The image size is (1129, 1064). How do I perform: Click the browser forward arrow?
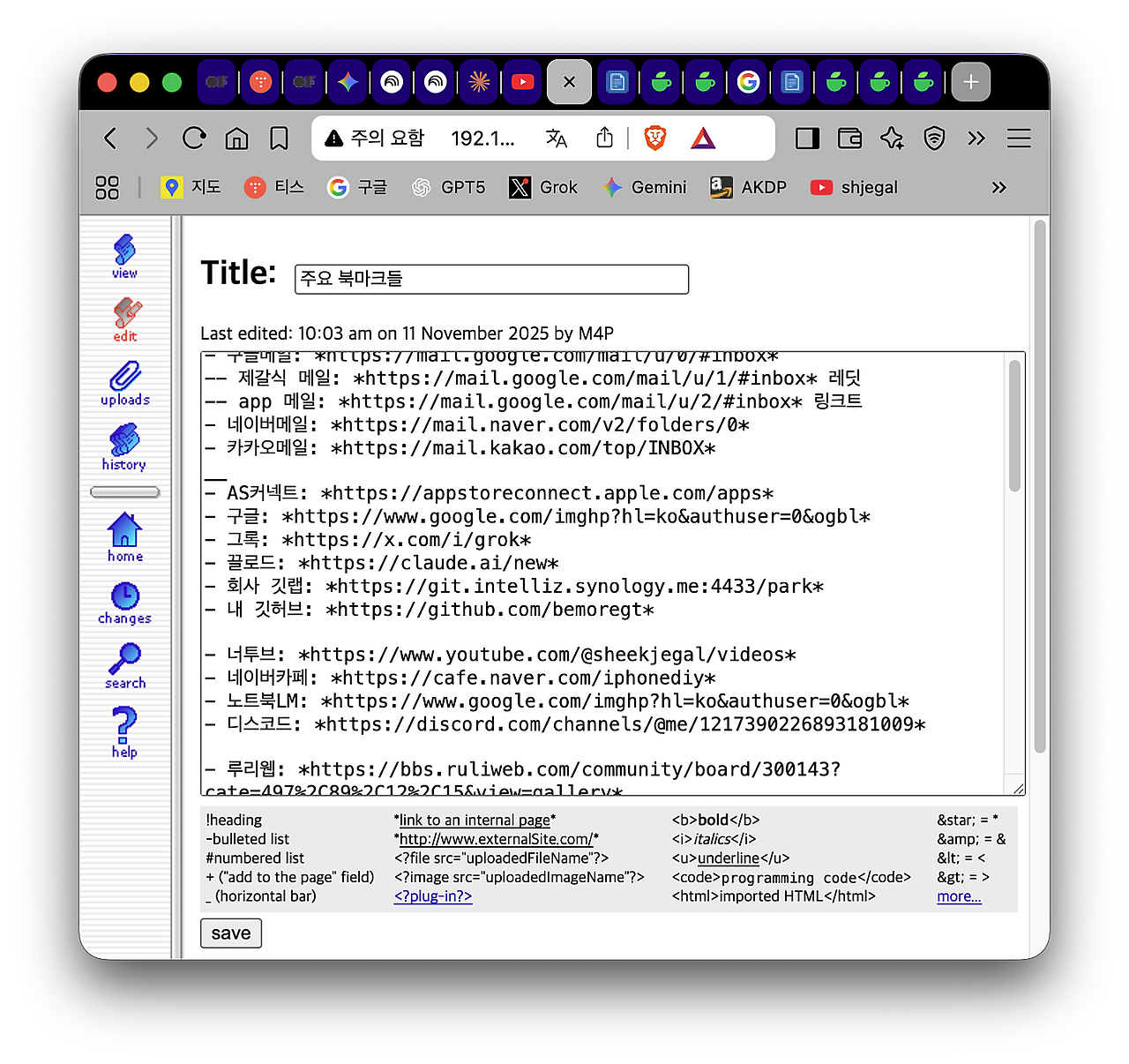(152, 139)
